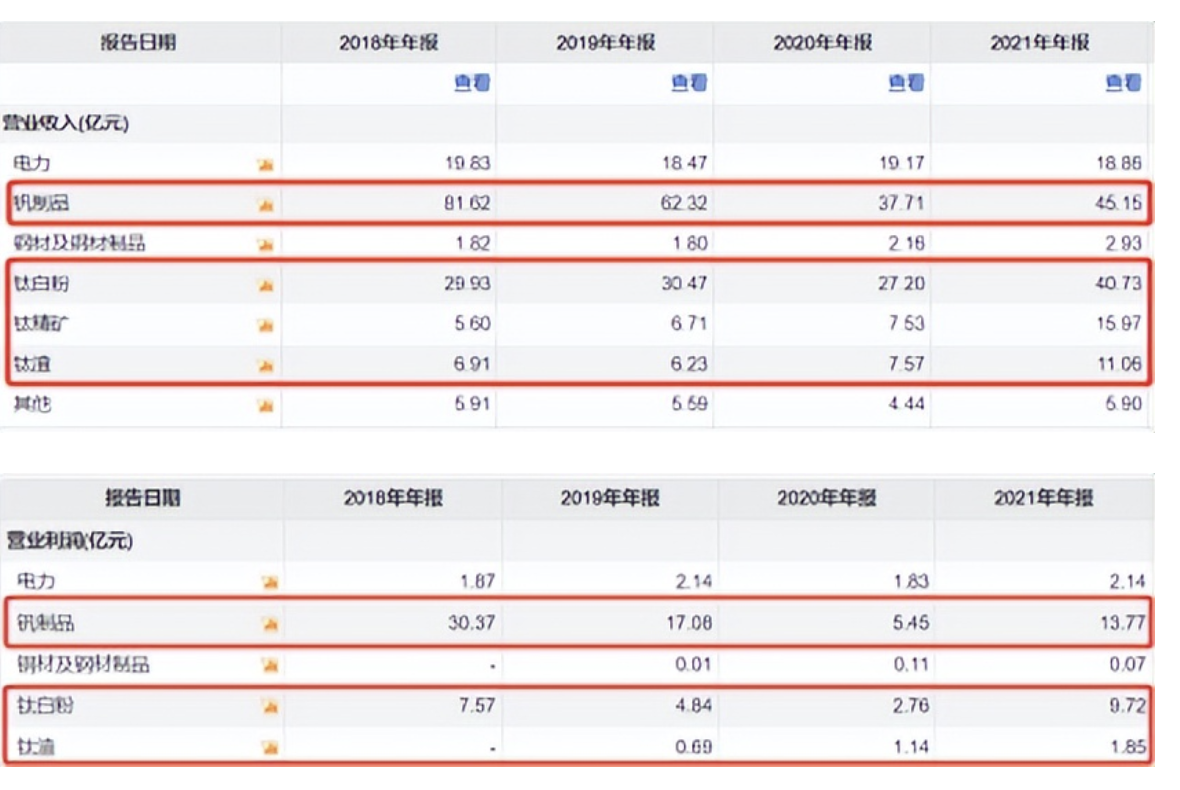View the 2021年年报 report via 查看
The height and width of the screenshot is (790, 1180).
point(1123,84)
